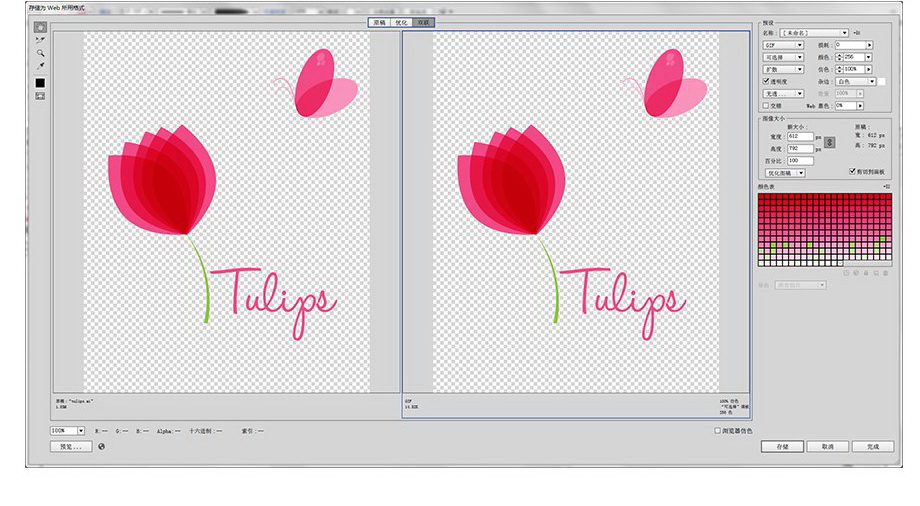Click the 预览 preview button
This screenshot has width=920, height=506.
pyautogui.click(x=70, y=447)
